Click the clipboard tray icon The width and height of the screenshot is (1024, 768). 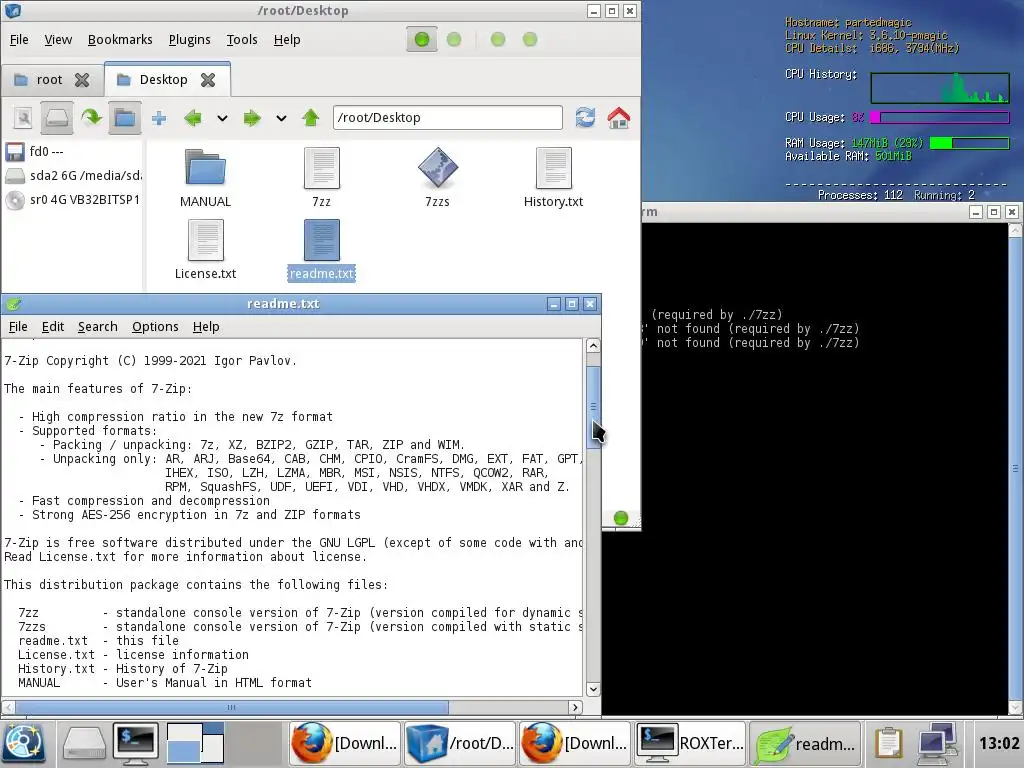888,743
